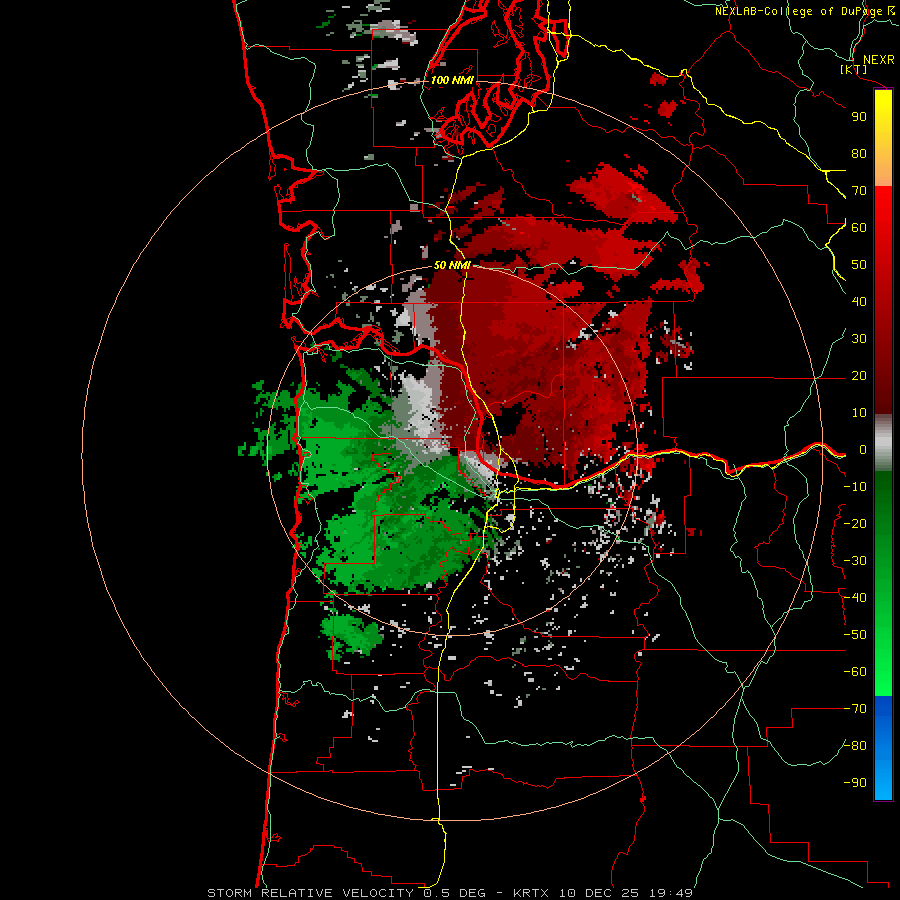
Task: Click the "100 NMI" range ring label
Action: pos(452,80)
